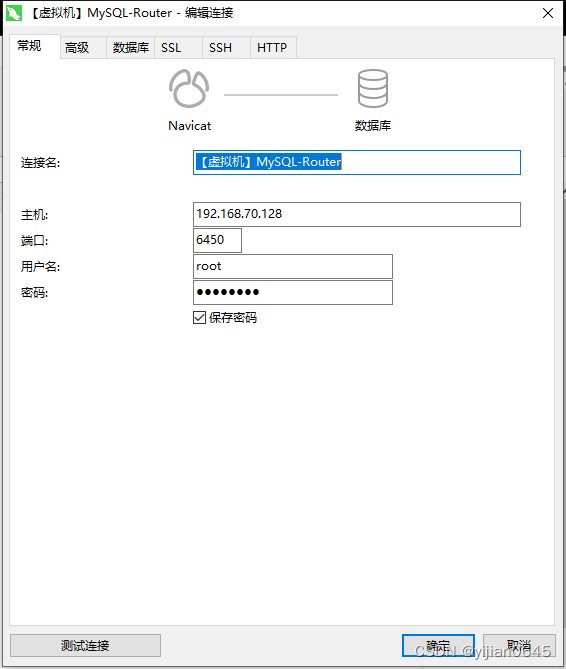This screenshot has width=566, height=669.
Task: Close the 编辑连接 dialog
Action: 548,13
